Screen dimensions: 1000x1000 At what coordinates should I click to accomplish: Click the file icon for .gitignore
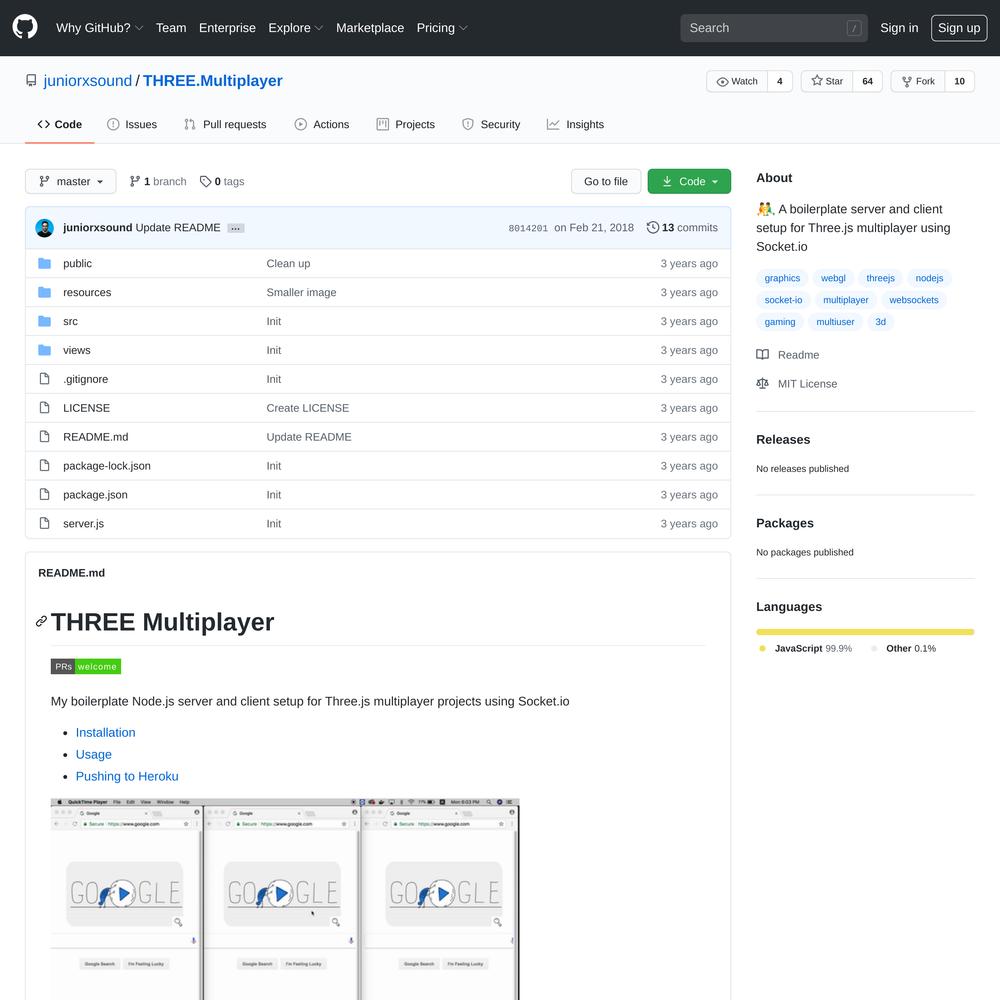click(45, 379)
